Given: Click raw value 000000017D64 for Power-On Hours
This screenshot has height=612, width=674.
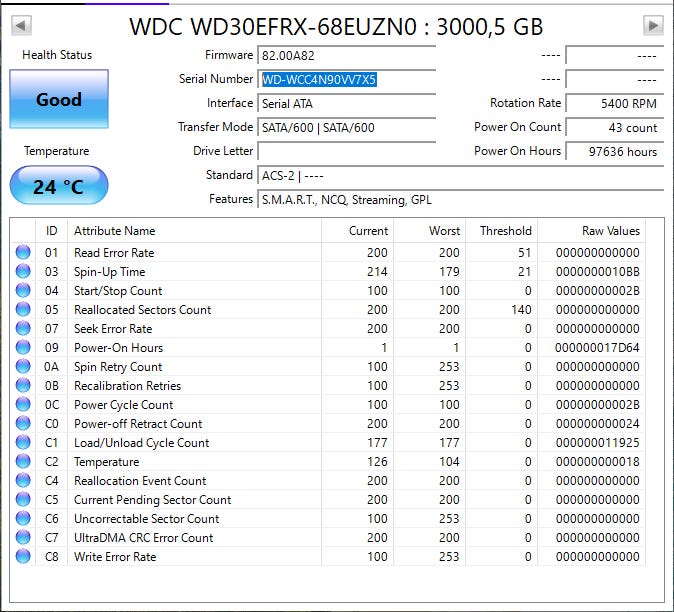Looking at the screenshot, I should coord(597,348).
